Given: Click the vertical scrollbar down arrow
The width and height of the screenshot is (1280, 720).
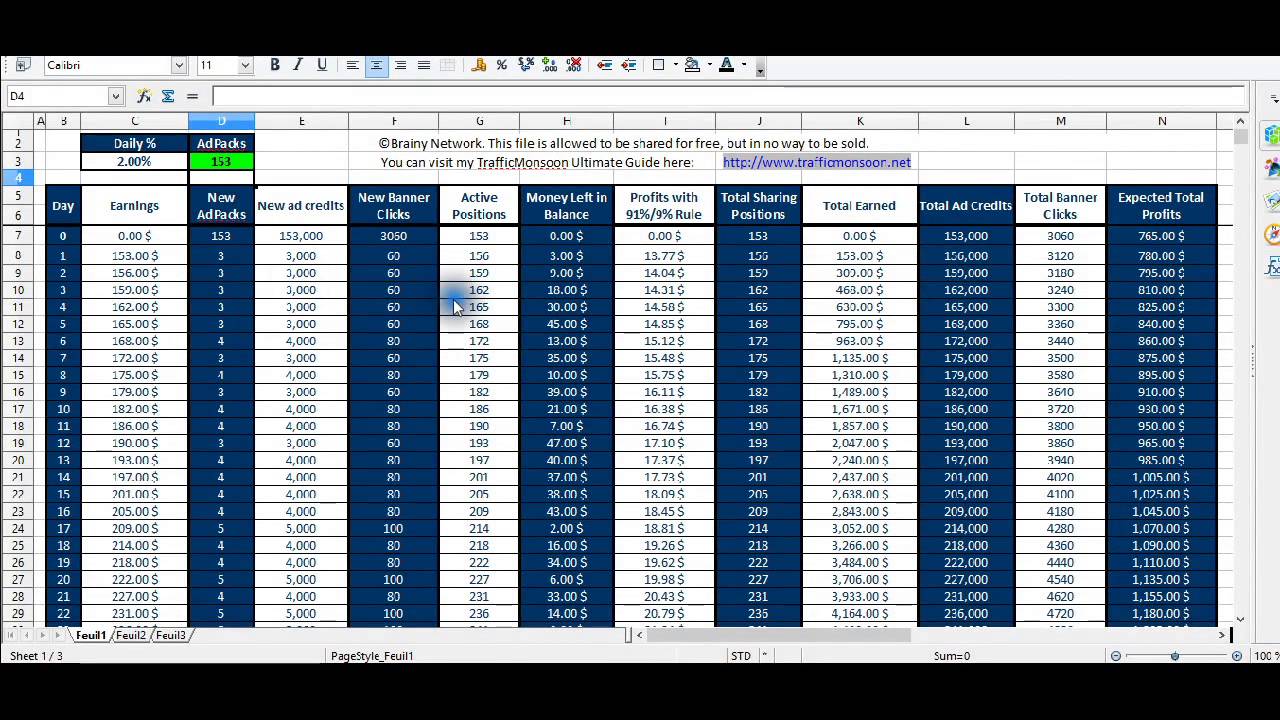Looking at the screenshot, I should click(1241, 620).
